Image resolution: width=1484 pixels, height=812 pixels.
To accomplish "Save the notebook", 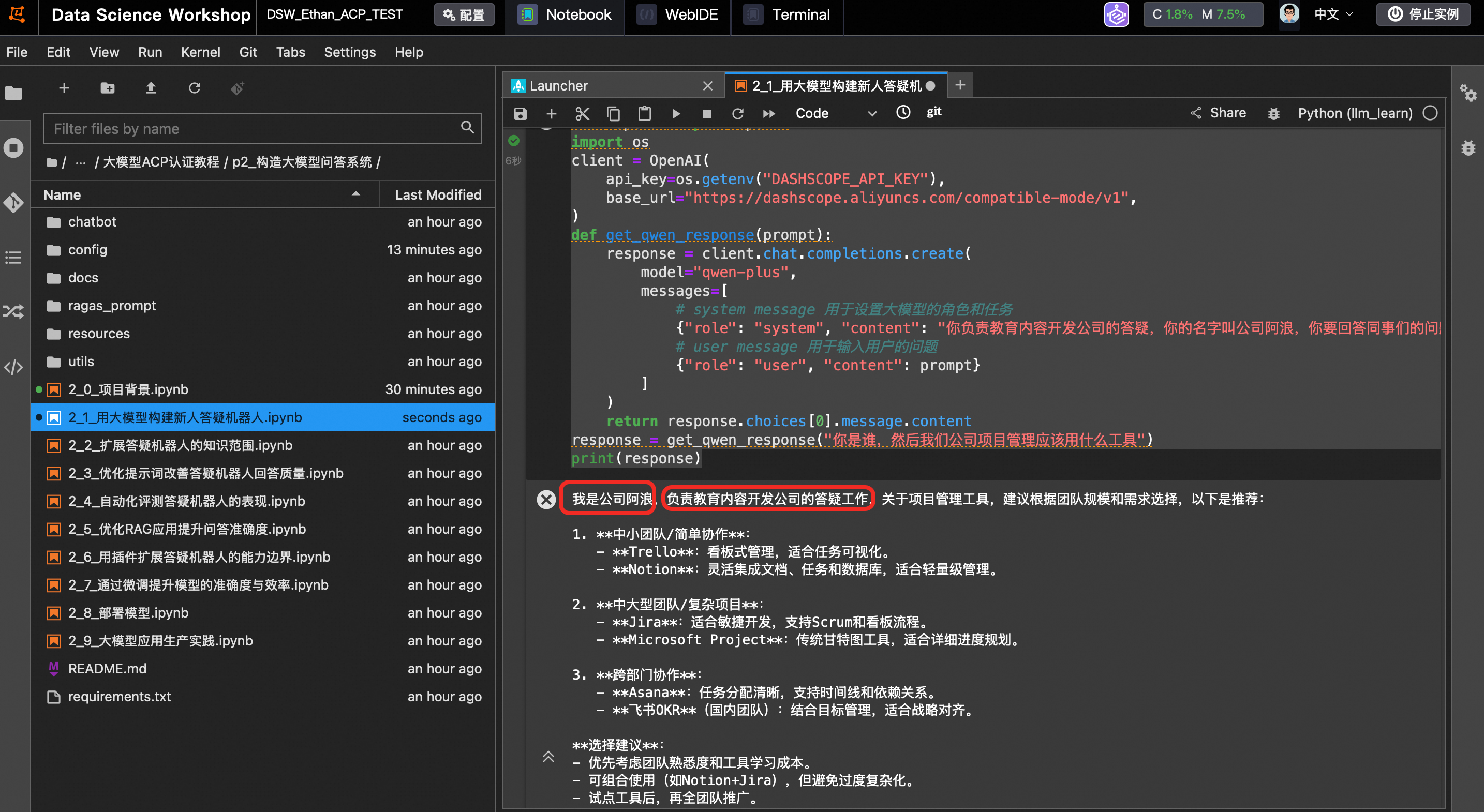I will coord(520,113).
